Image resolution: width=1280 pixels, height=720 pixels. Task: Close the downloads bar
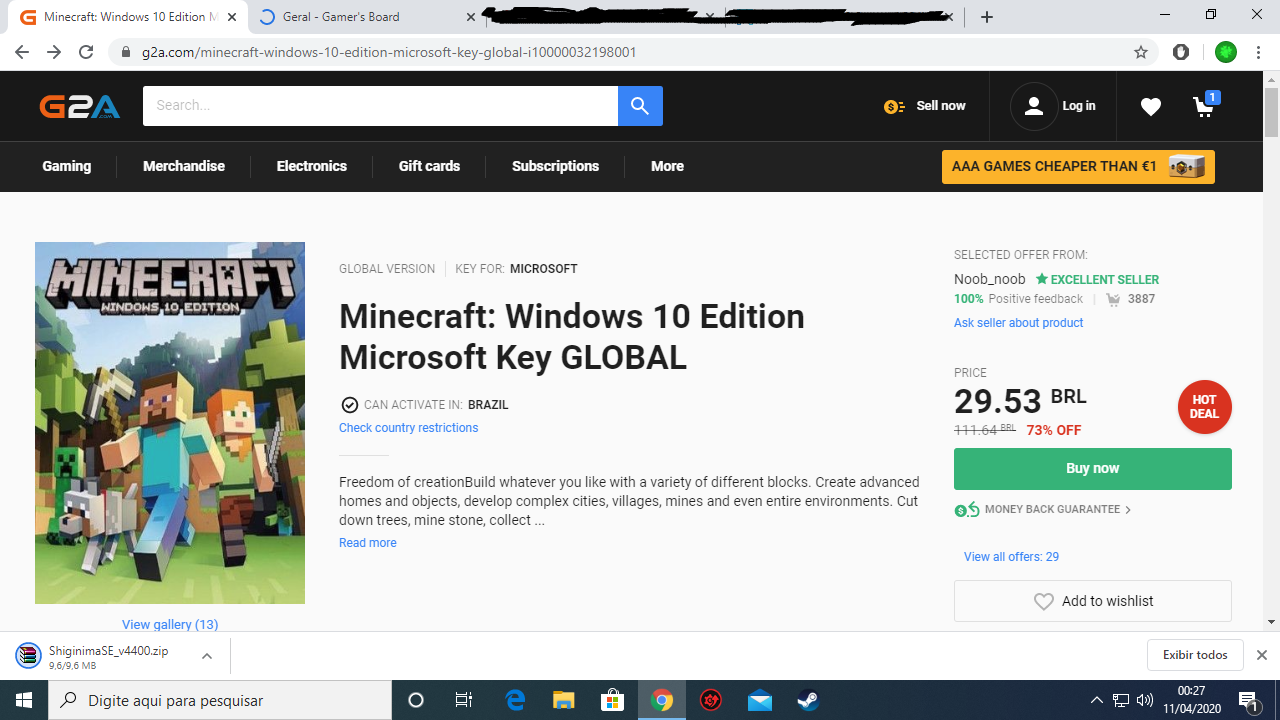(x=1261, y=655)
